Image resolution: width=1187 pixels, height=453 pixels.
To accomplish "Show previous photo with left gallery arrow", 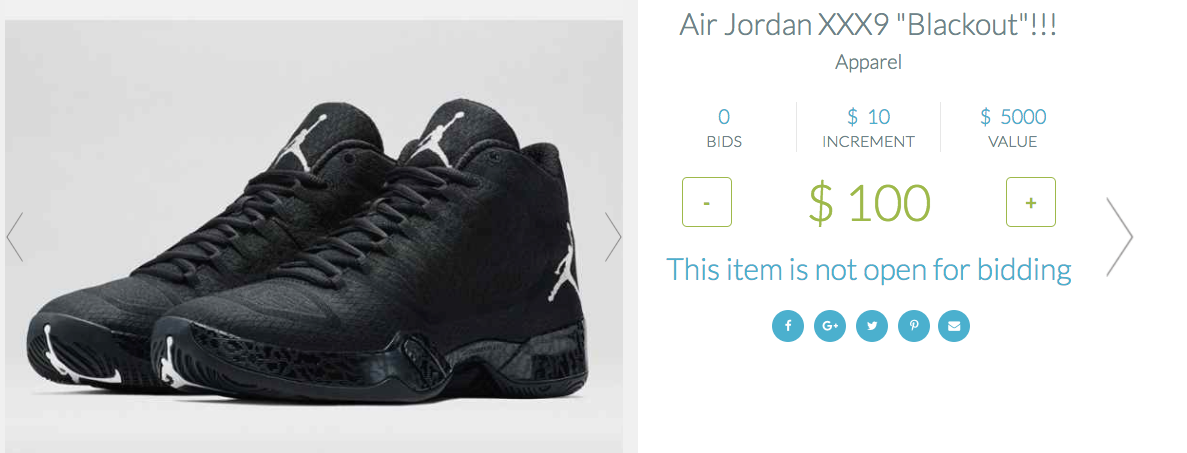I will (14, 237).
